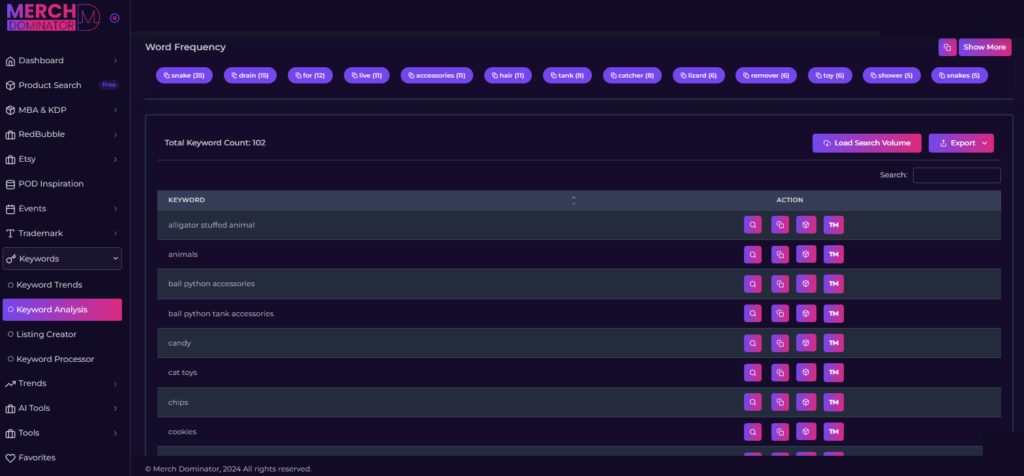1024x476 pixels.
Task: Copy the 'chips' keyword with copy icon
Action: point(779,402)
